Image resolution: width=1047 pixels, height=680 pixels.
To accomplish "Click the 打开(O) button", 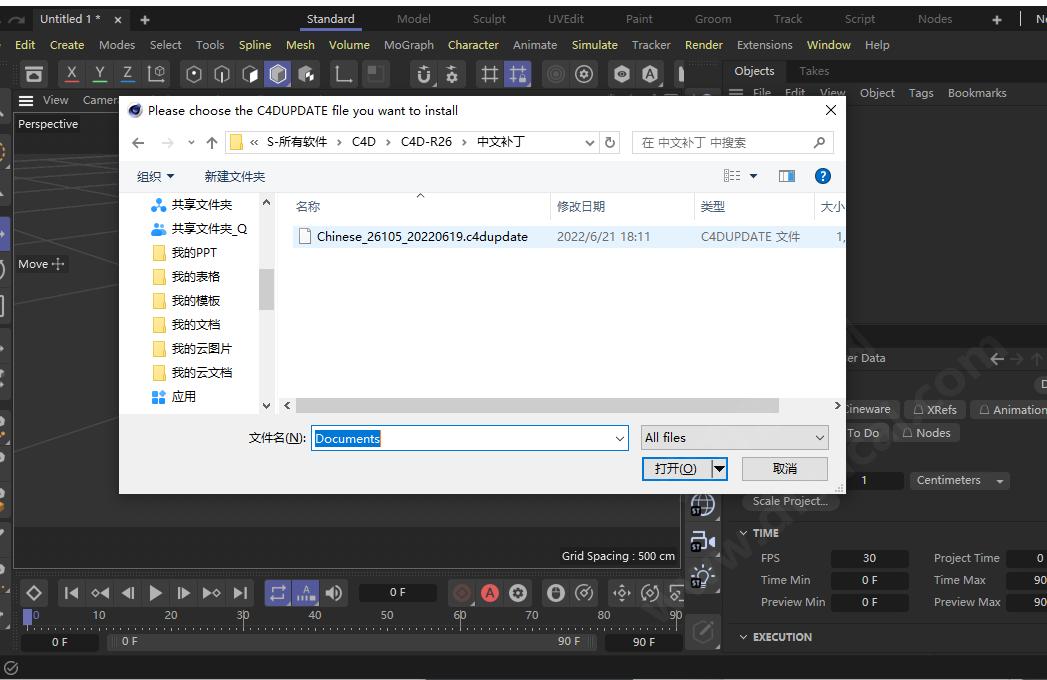I will [676, 469].
